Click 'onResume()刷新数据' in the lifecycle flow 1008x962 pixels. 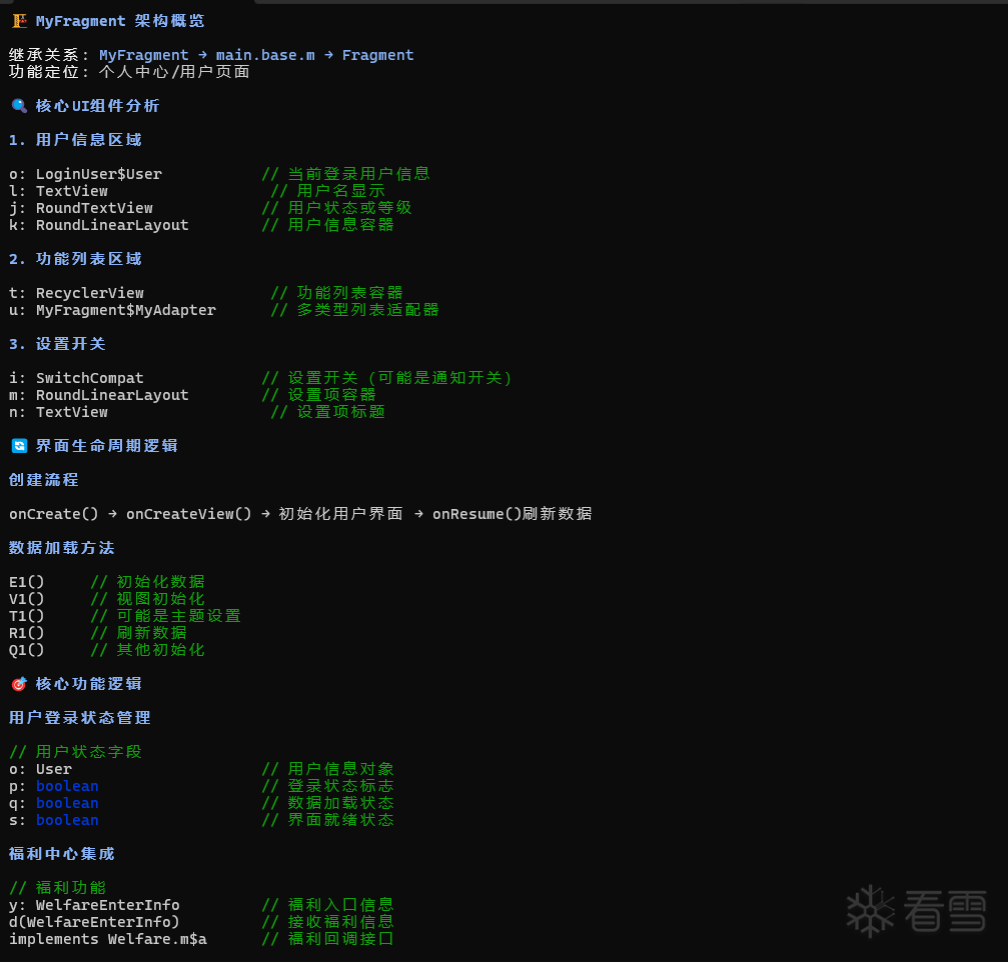(x=512, y=514)
